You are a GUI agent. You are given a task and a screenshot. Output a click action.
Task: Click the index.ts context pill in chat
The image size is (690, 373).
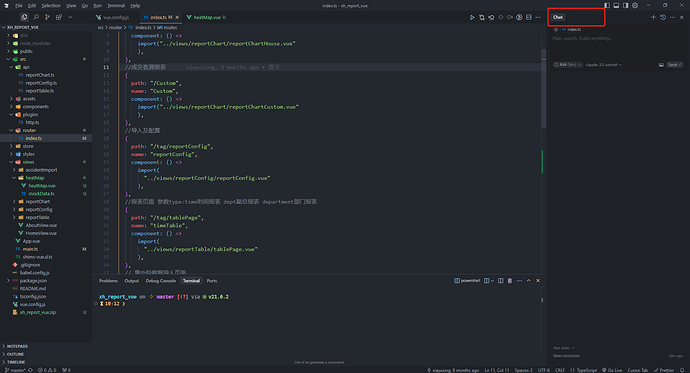pyautogui.click(x=571, y=29)
